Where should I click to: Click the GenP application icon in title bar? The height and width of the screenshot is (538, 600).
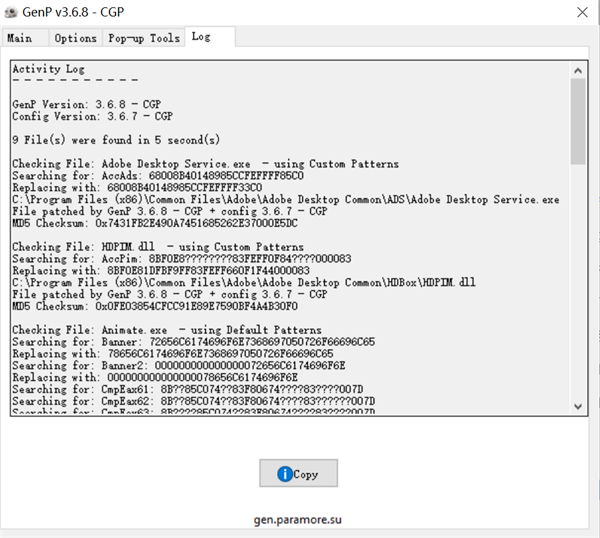tap(14, 12)
